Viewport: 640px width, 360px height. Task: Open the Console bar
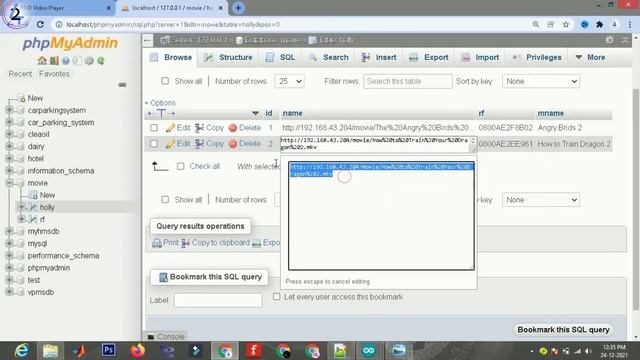point(166,336)
